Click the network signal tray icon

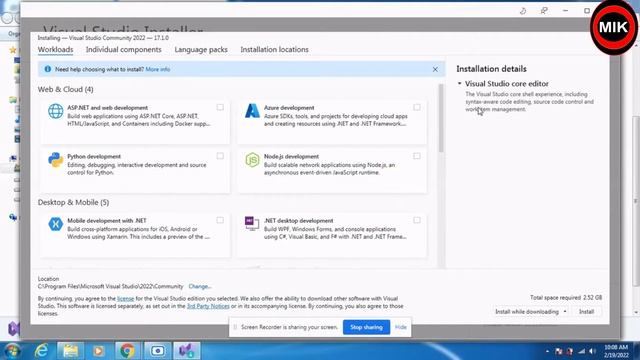click(581, 351)
